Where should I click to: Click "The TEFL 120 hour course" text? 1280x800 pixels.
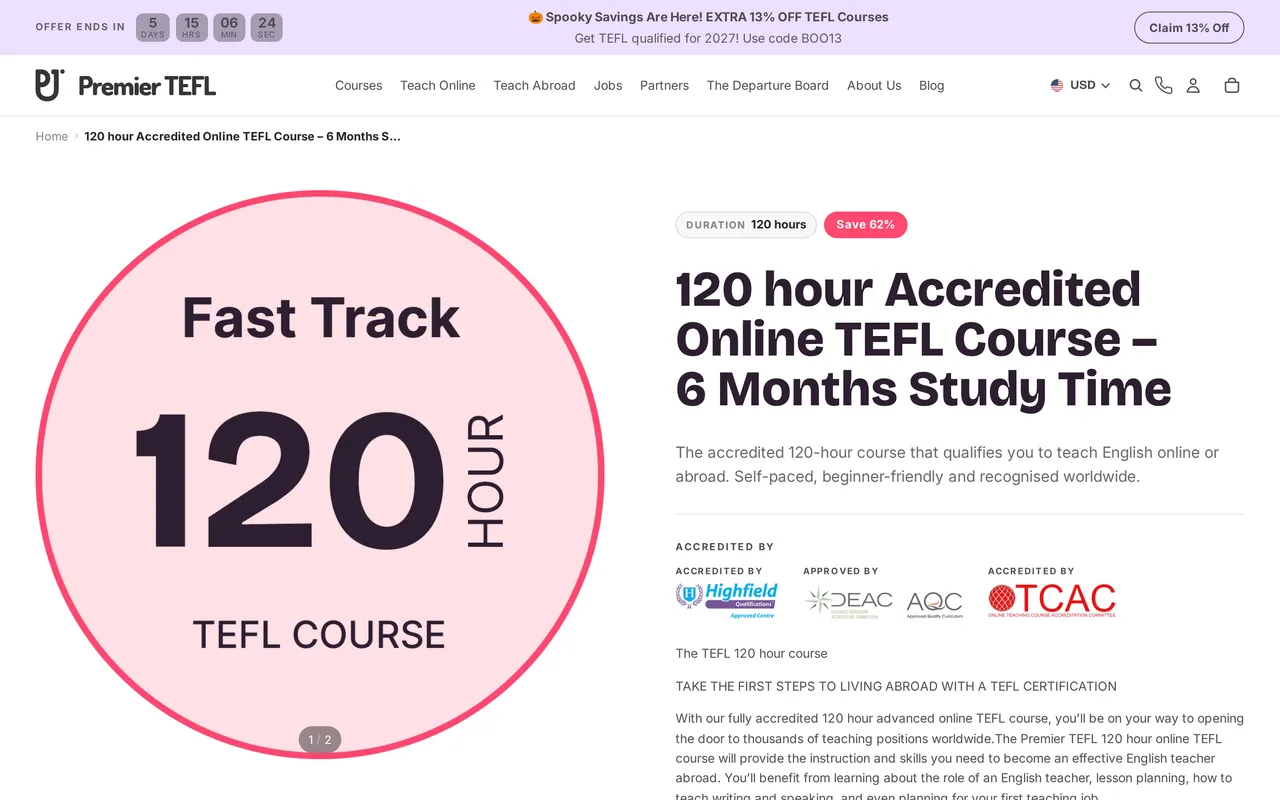(x=752, y=654)
